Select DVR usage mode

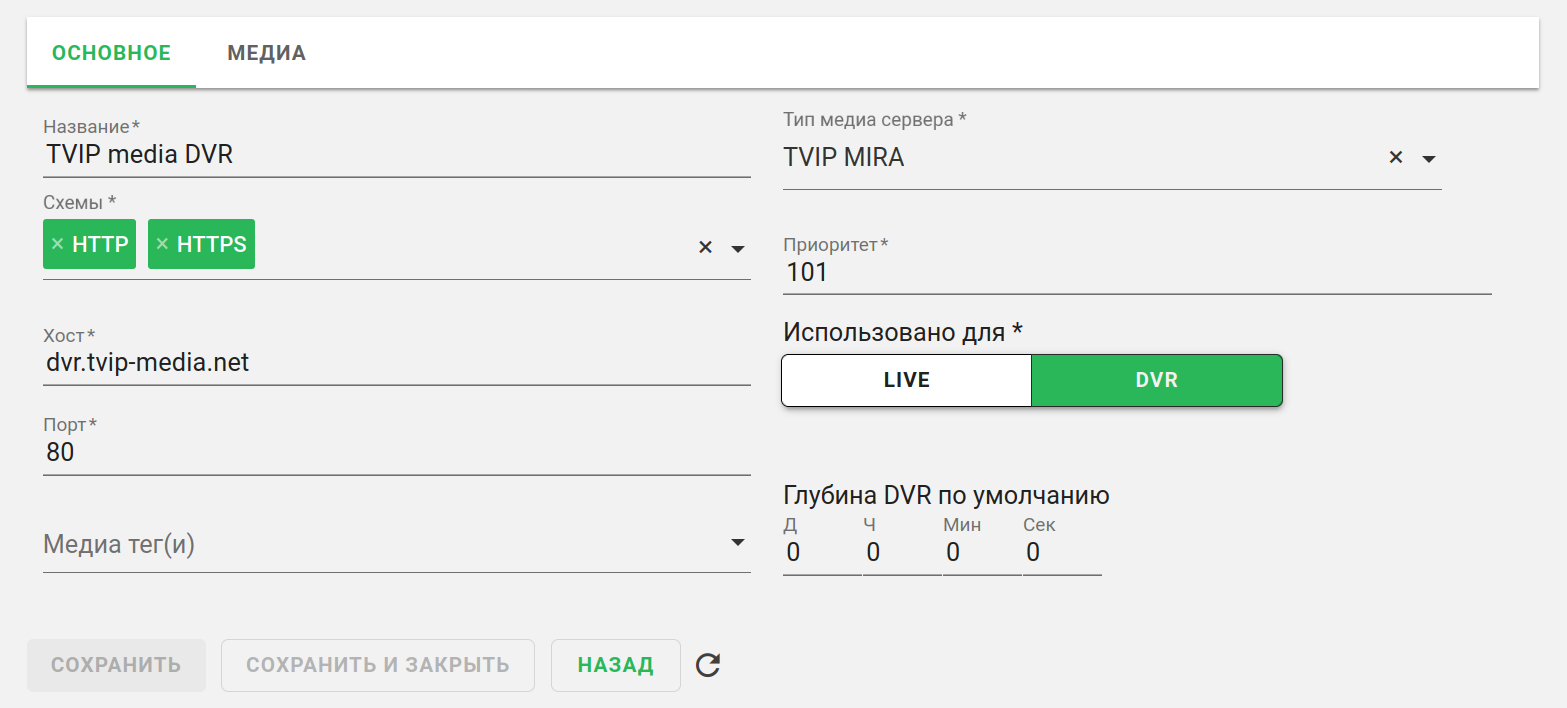(1156, 380)
